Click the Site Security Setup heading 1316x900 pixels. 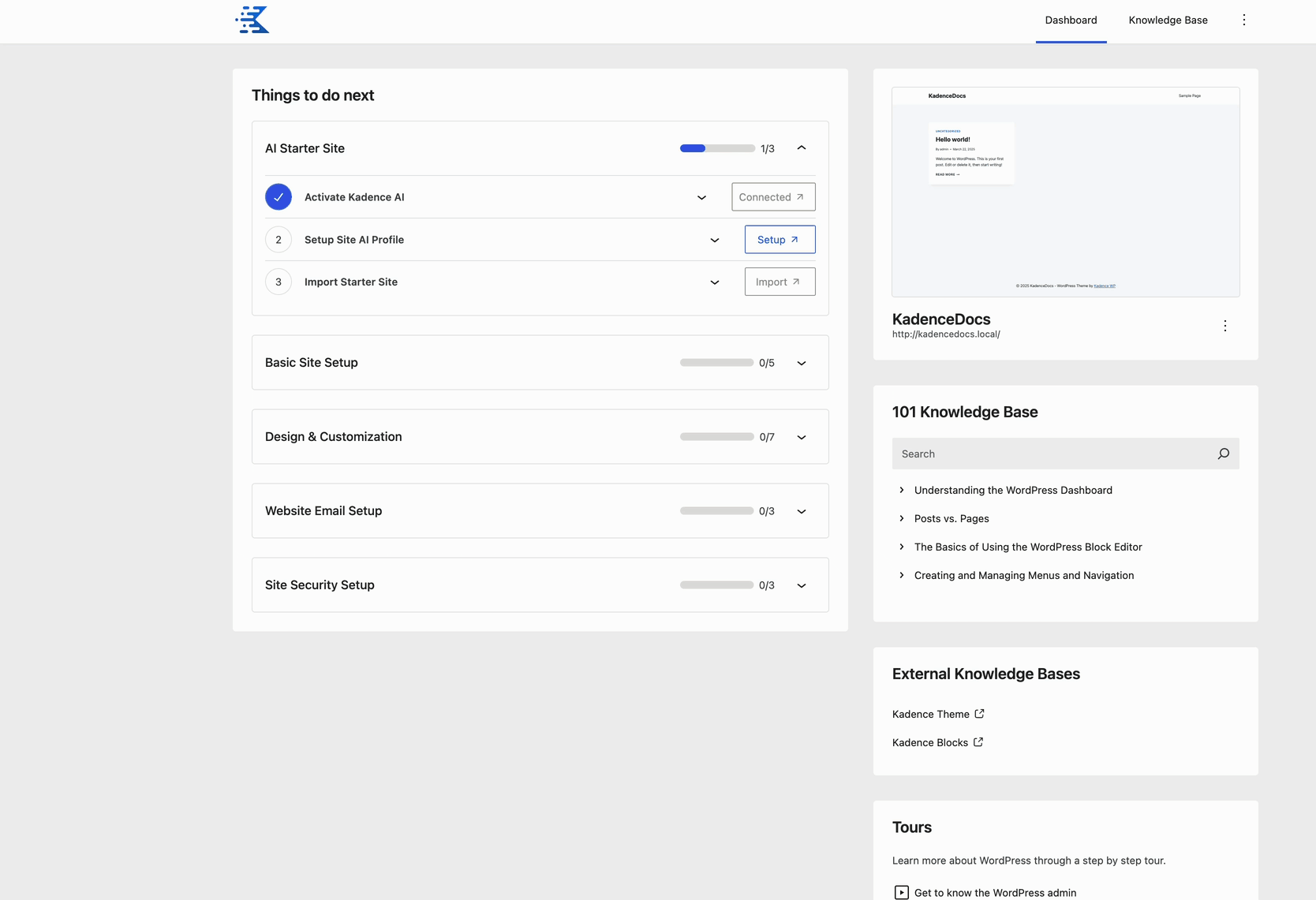click(x=320, y=585)
